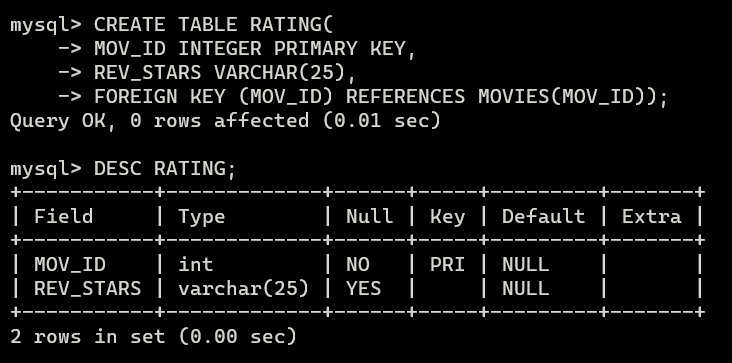Click the Default column header

543,216
